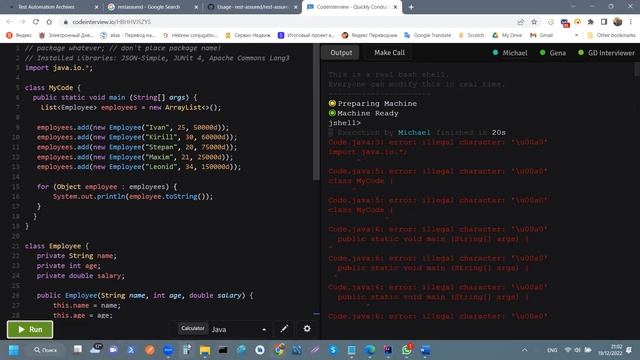
Task: Open My Drive bookmark
Action: (507, 35)
